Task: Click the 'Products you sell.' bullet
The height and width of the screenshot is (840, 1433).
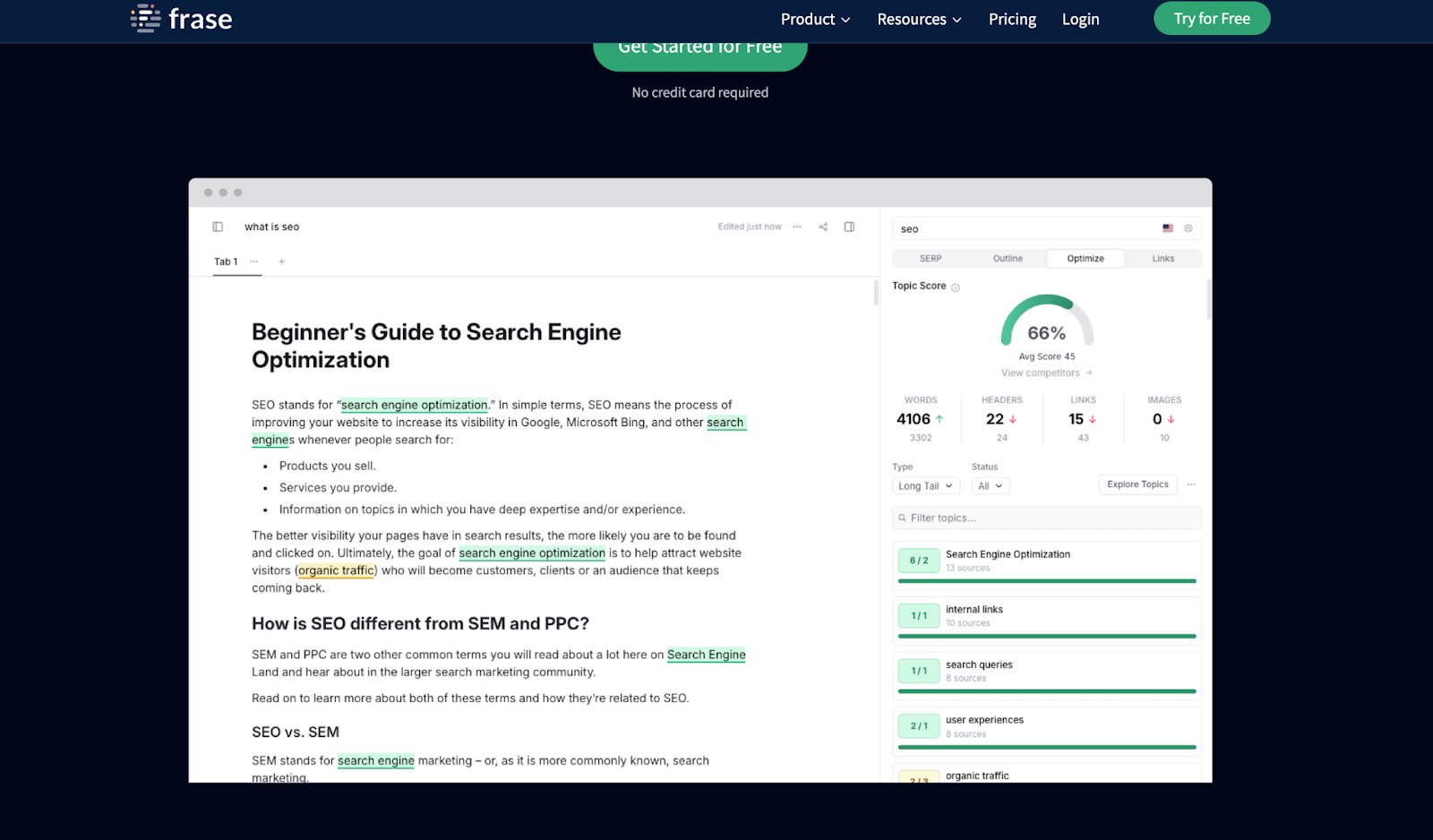Action: pyautogui.click(x=327, y=466)
